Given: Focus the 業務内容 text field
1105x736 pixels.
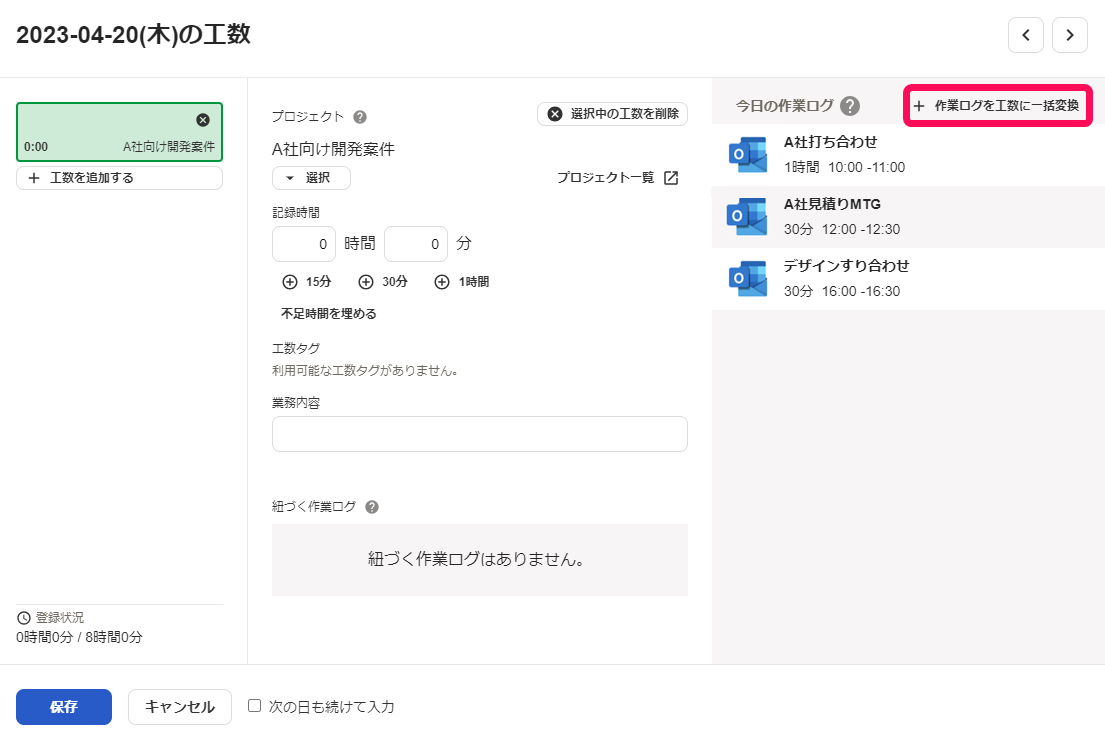Looking at the screenshot, I should click(x=480, y=434).
